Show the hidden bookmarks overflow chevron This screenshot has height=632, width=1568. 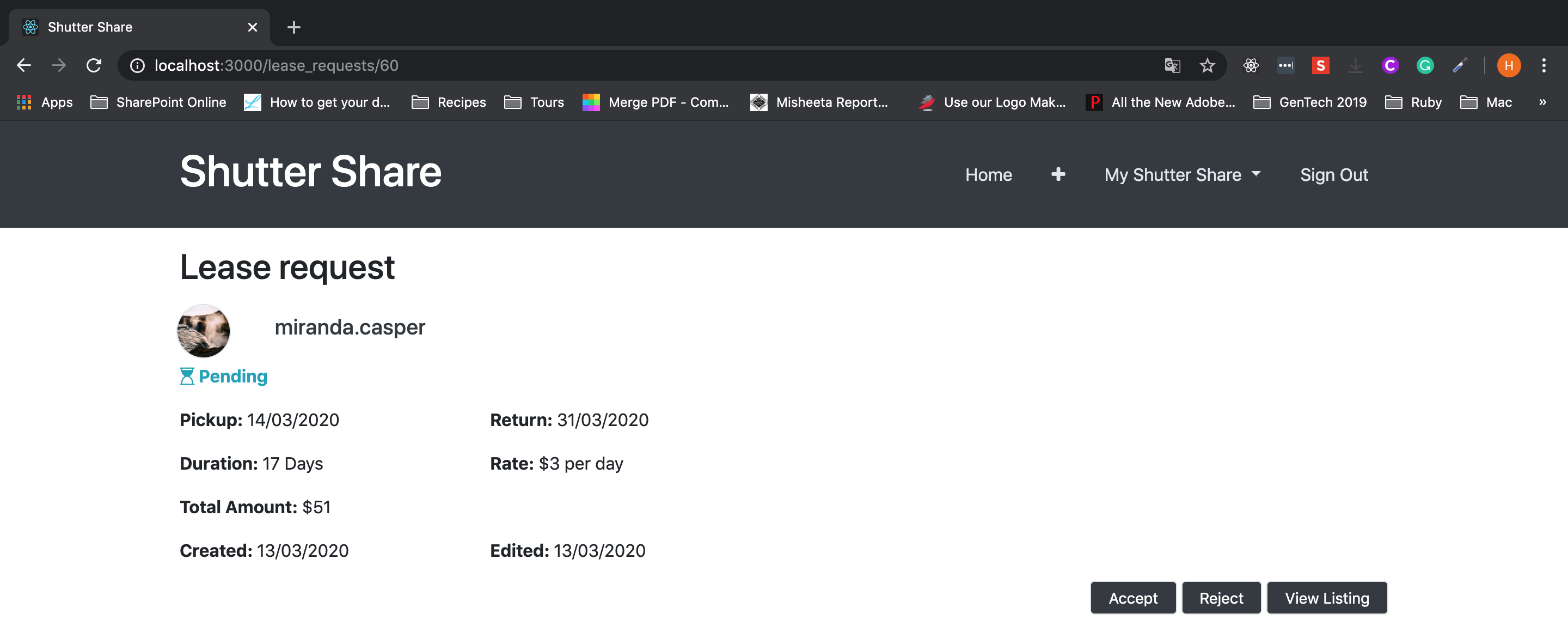(1542, 102)
